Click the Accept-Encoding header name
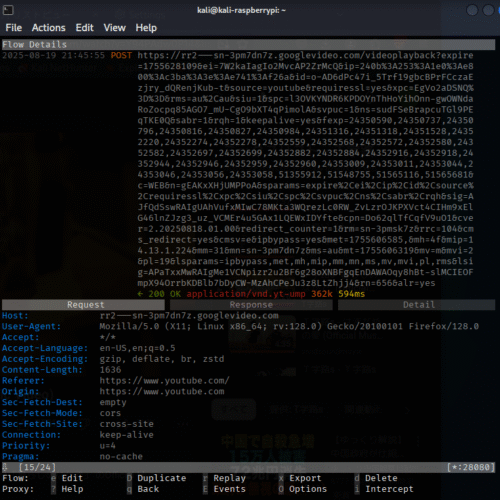The image size is (500, 500). click(45, 359)
